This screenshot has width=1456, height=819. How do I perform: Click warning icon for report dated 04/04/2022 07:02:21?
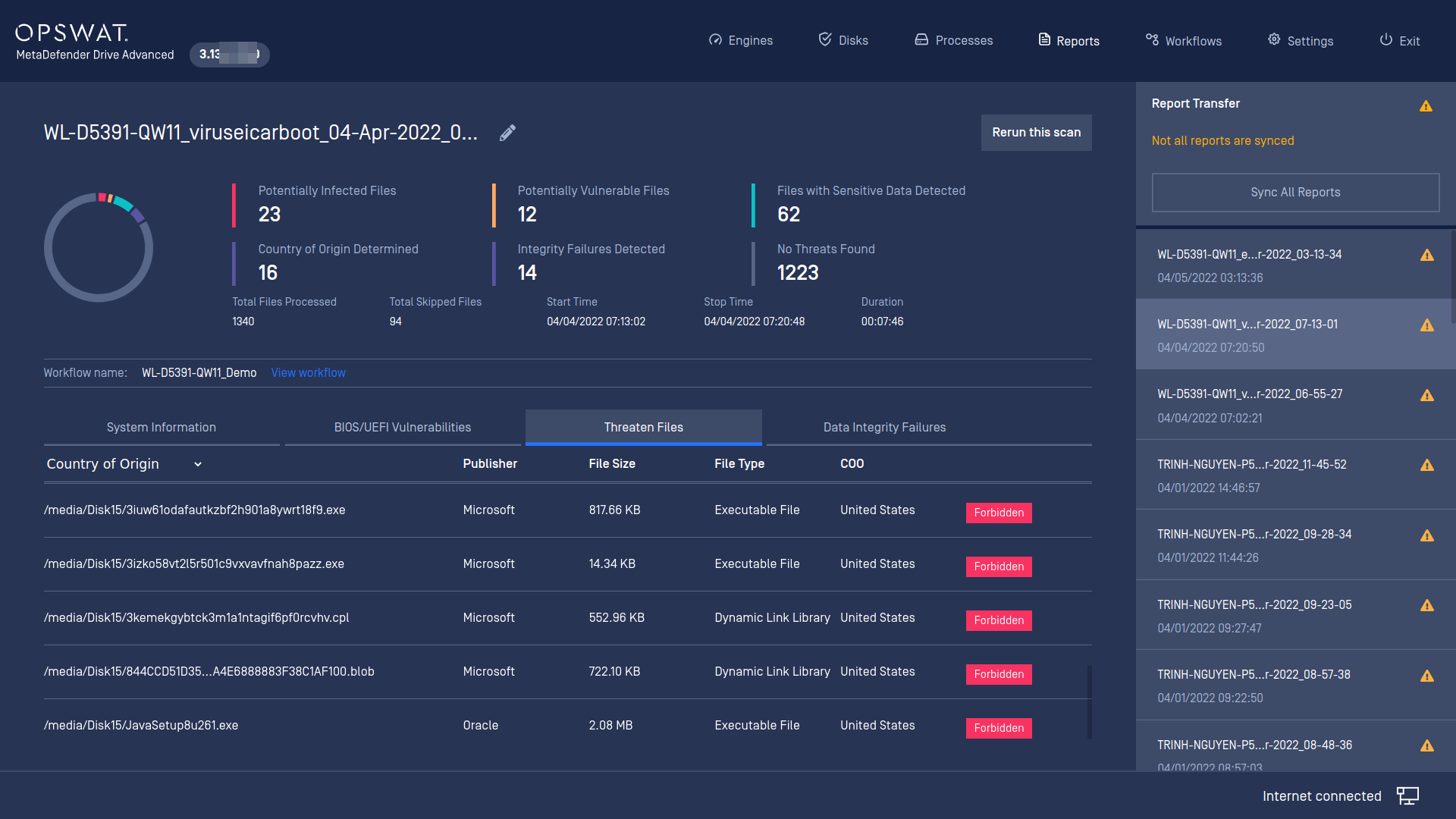(1427, 396)
